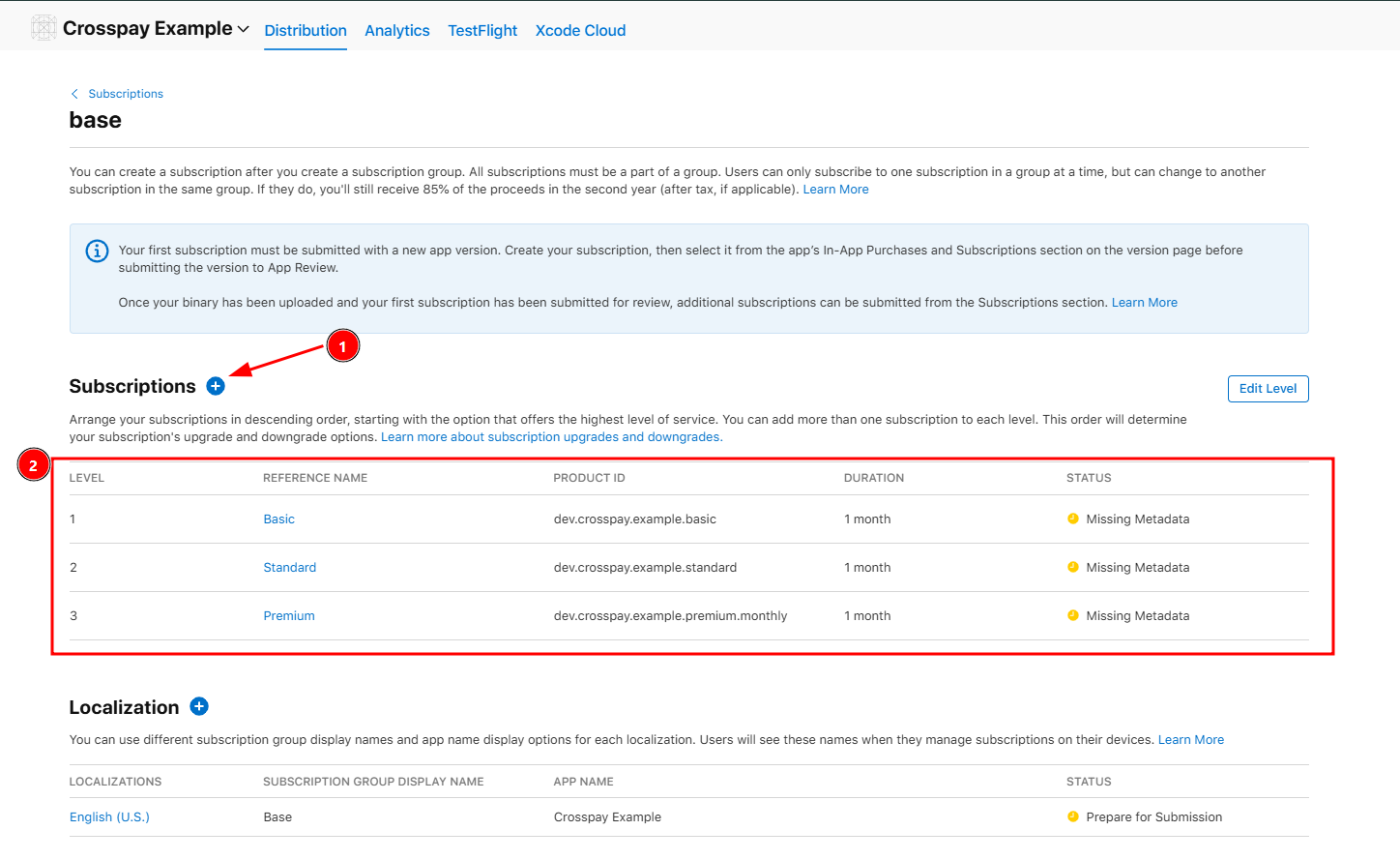Click Missing Metadata status in Premium row
This screenshot has width=1400, height=860.
pos(1138,616)
